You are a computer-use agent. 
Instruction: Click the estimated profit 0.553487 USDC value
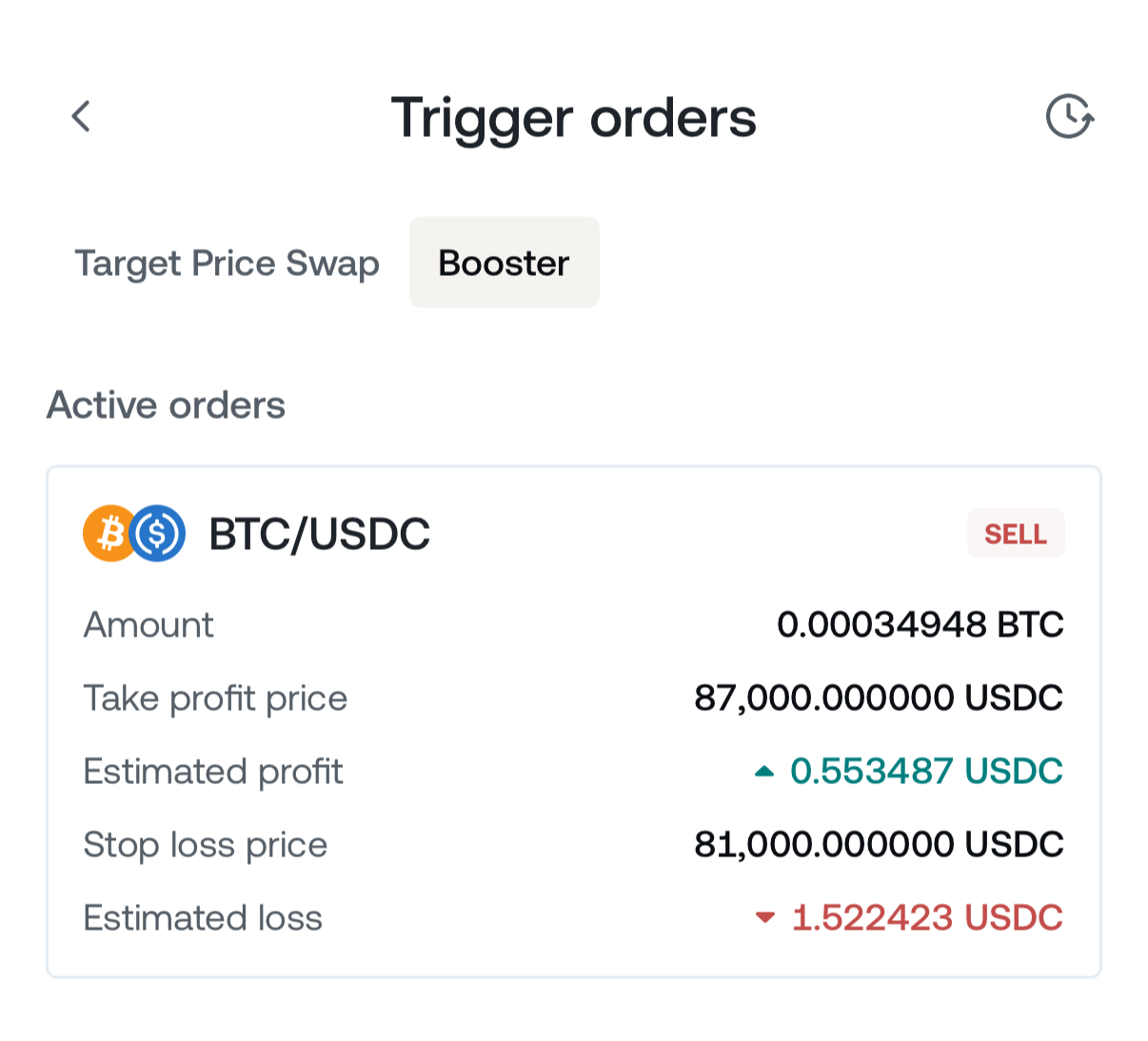click(x=925, y=772)
